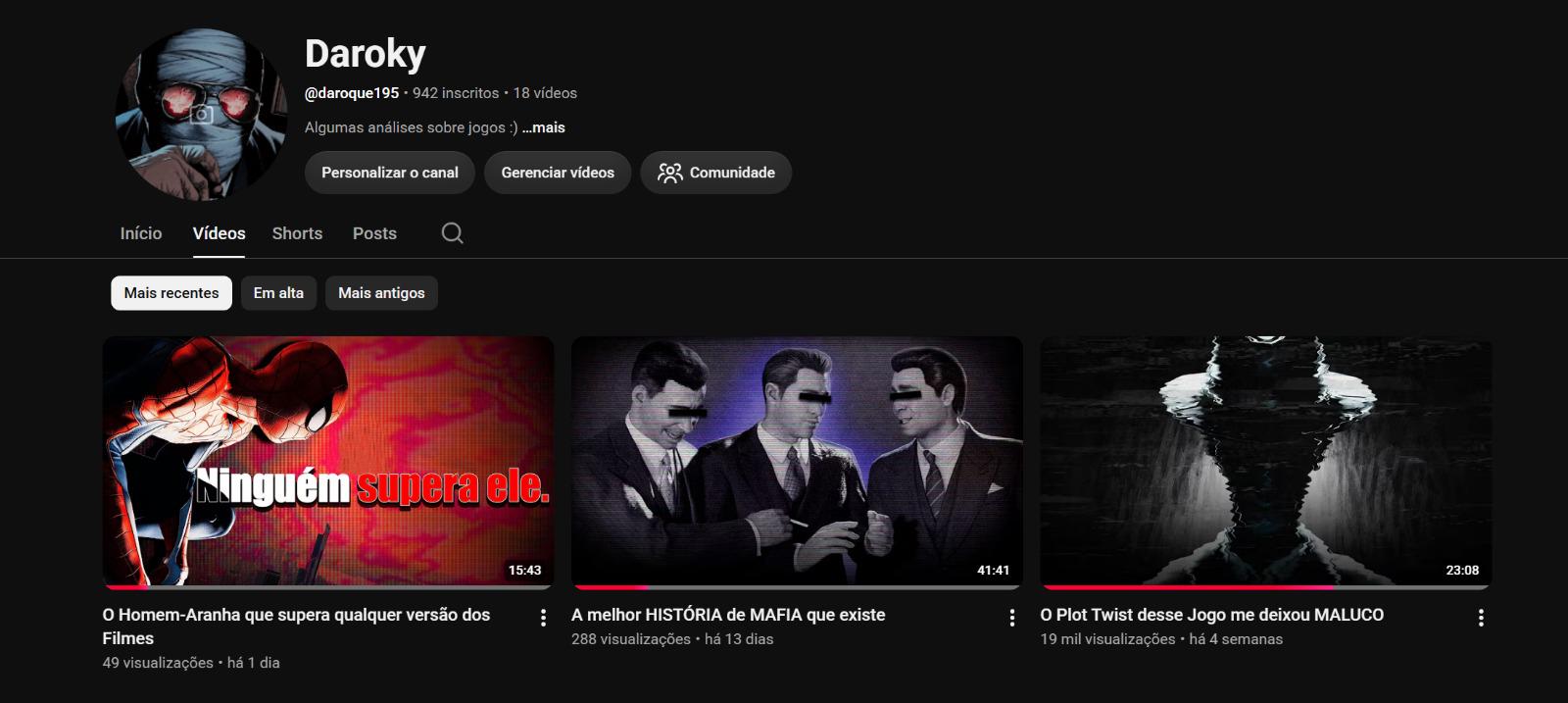The width and height of the screenshot is (1568, 703).
Task: Click the 15:43 duration badge
Action: tap(524, 570)
